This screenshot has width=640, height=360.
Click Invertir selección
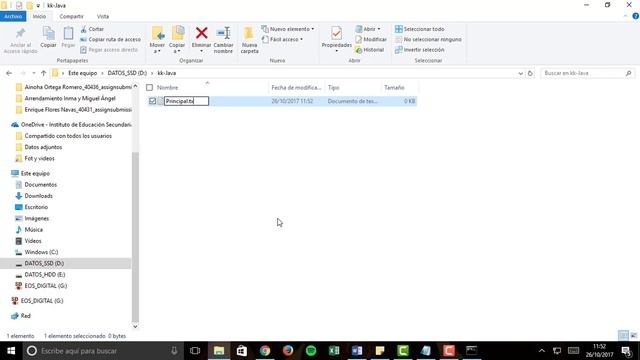tap(420, 50)
